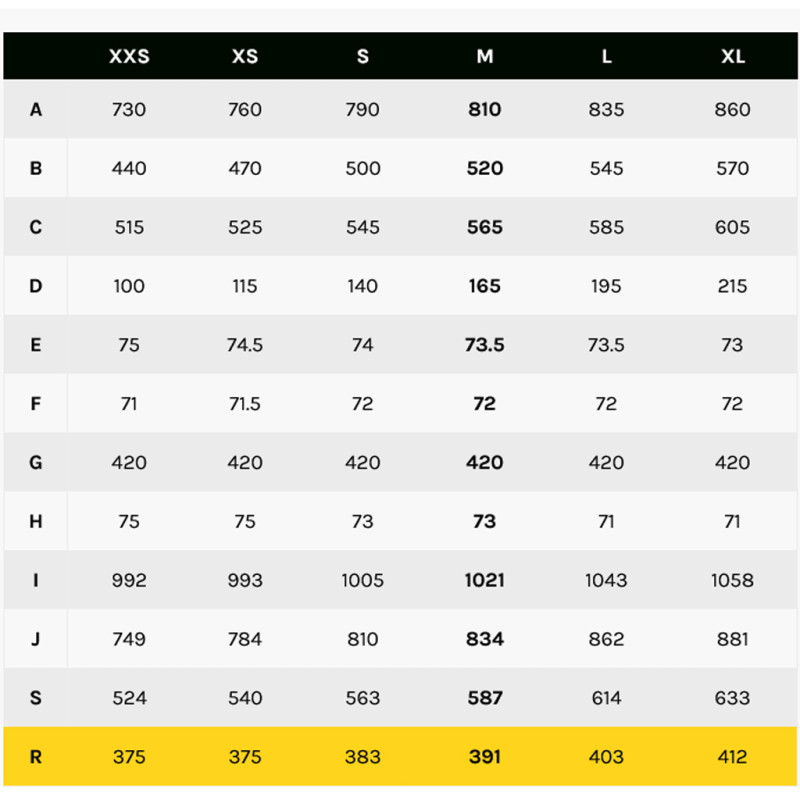Select the bold M column header
Viewport: 800px width, 800px height.
click(x=485, y=56)
